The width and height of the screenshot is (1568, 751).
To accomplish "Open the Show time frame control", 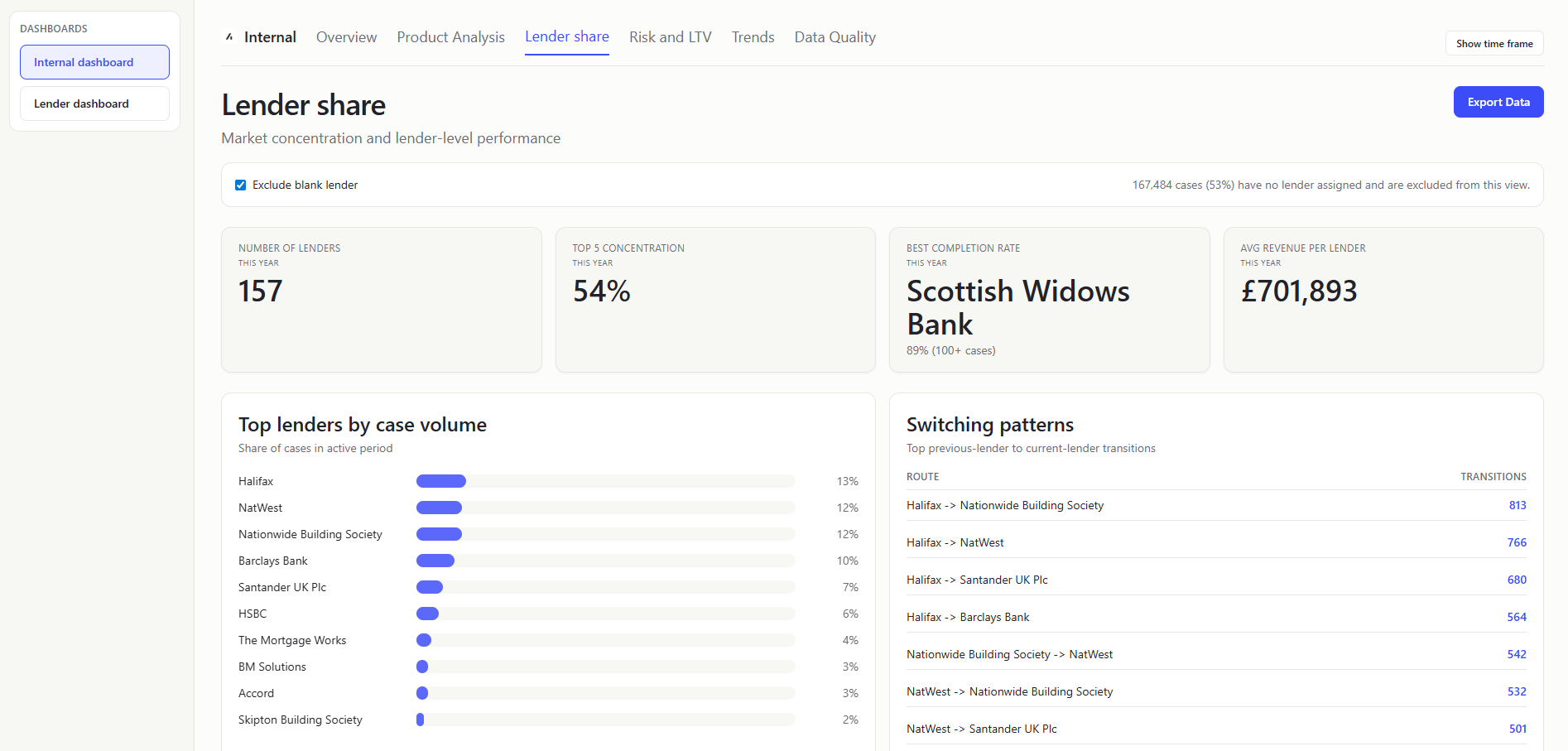I will tap(1493, 43).
